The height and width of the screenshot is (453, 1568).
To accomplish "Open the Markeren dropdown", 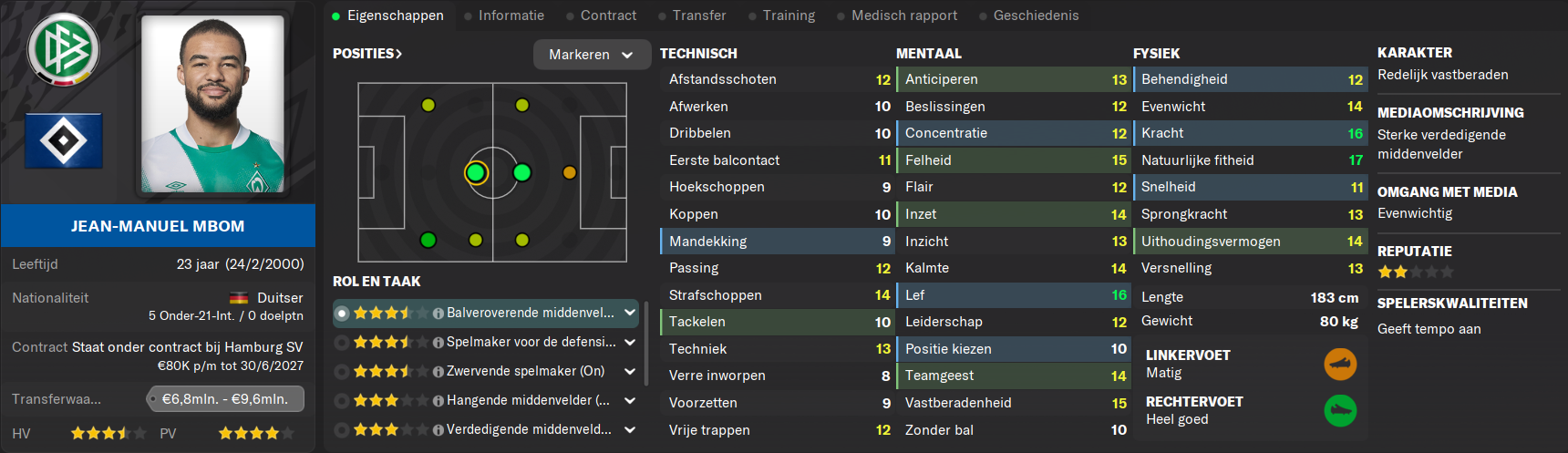I will (x=592, y=55).
